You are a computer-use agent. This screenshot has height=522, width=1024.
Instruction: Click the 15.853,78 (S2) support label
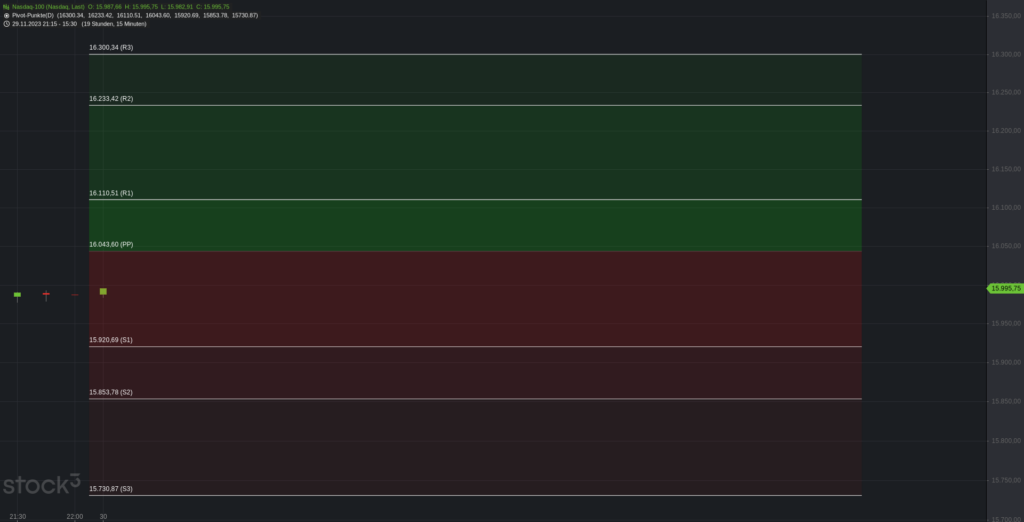[111, 392]
